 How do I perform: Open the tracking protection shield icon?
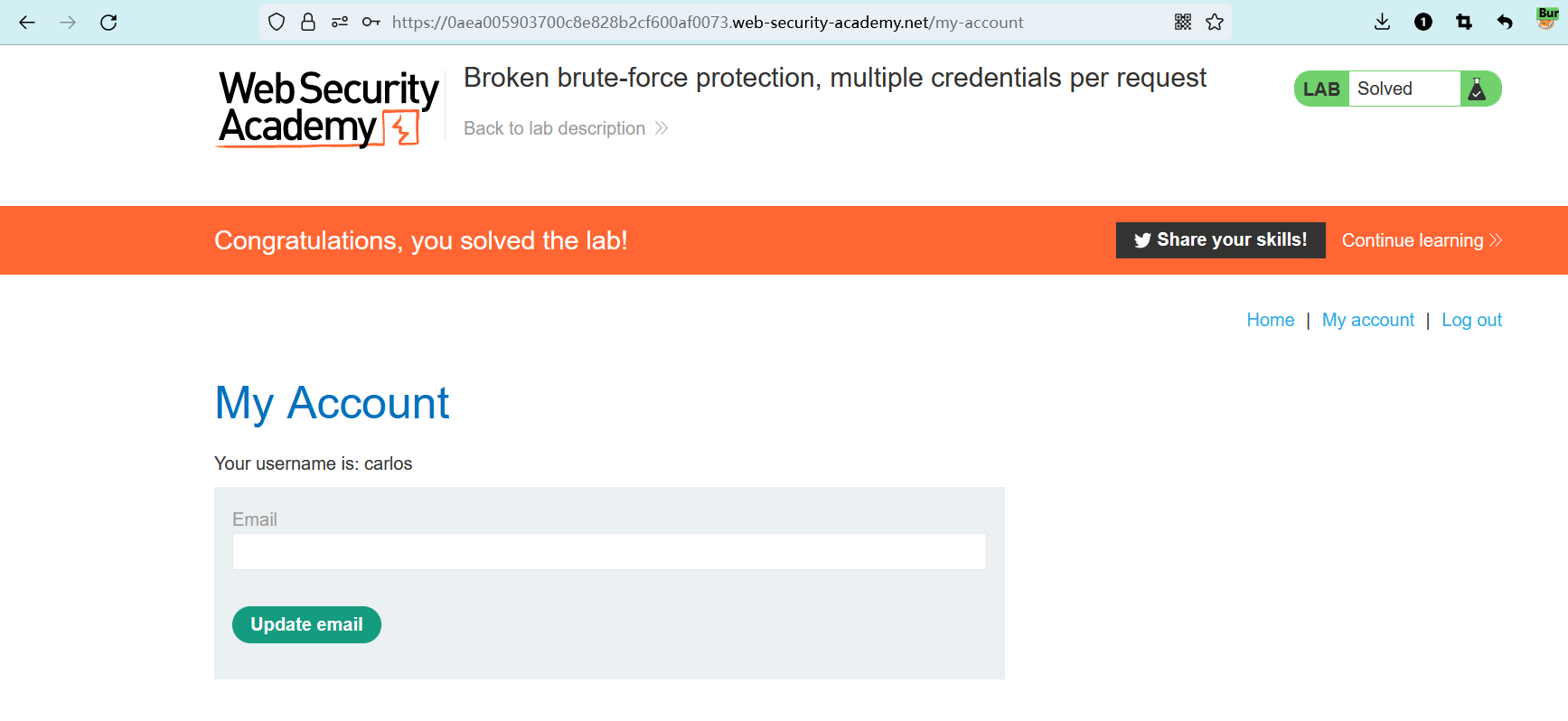tap(277, 23)
